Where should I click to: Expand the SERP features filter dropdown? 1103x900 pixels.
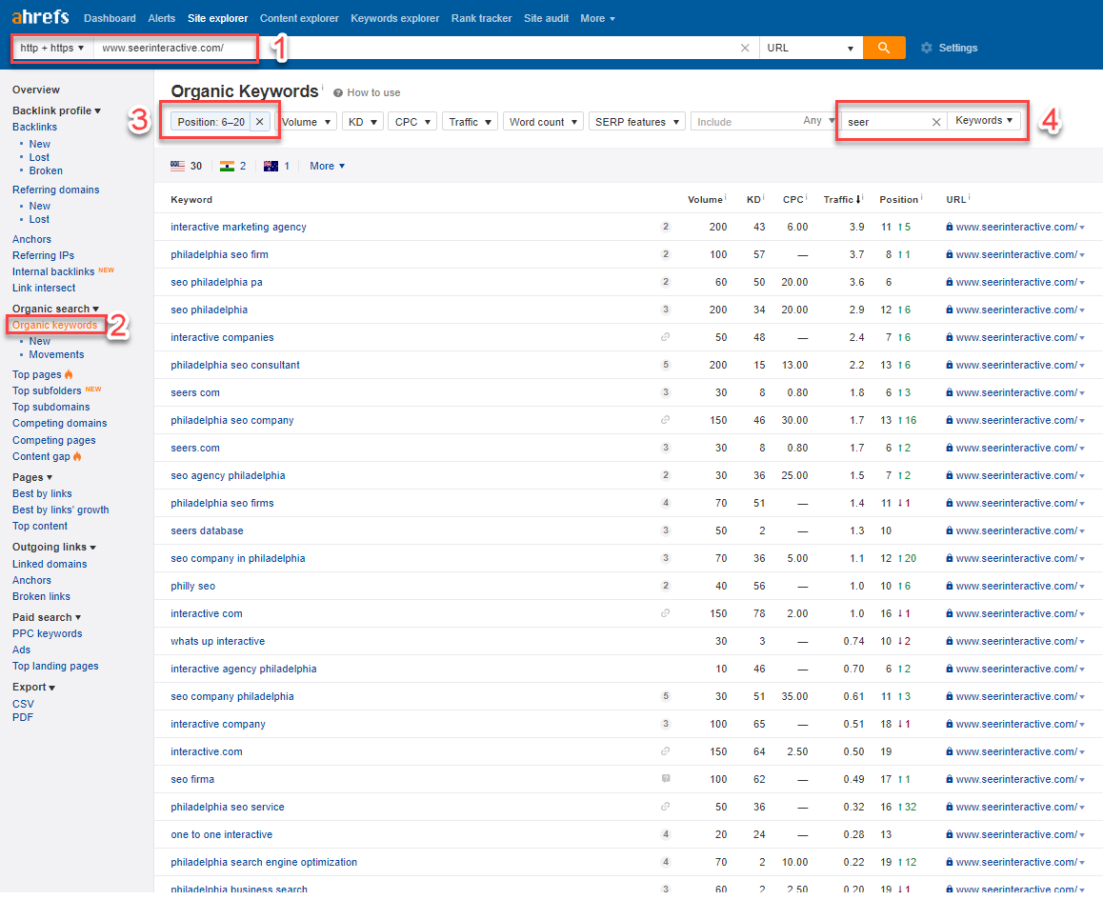[x=636, y=122]
